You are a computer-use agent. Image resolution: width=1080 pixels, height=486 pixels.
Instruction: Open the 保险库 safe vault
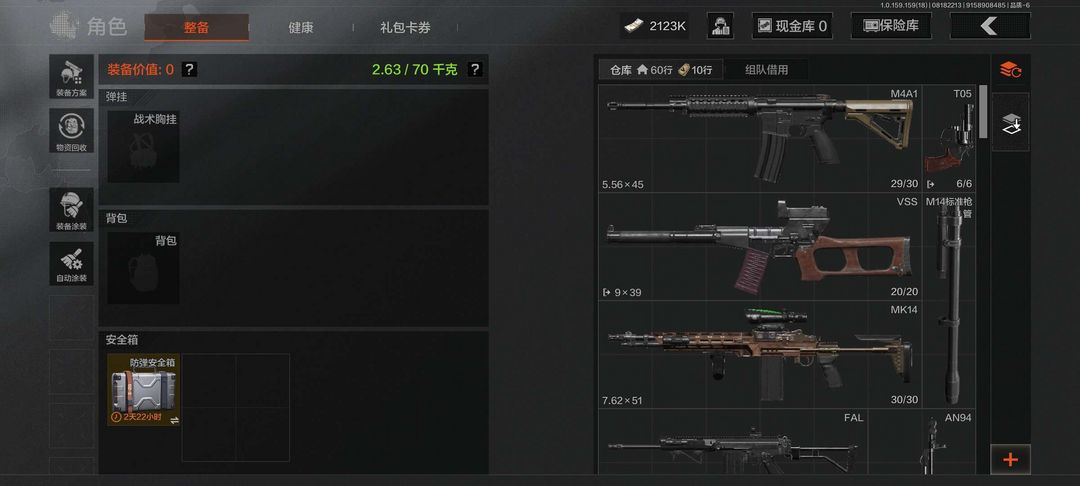[891, 26]
